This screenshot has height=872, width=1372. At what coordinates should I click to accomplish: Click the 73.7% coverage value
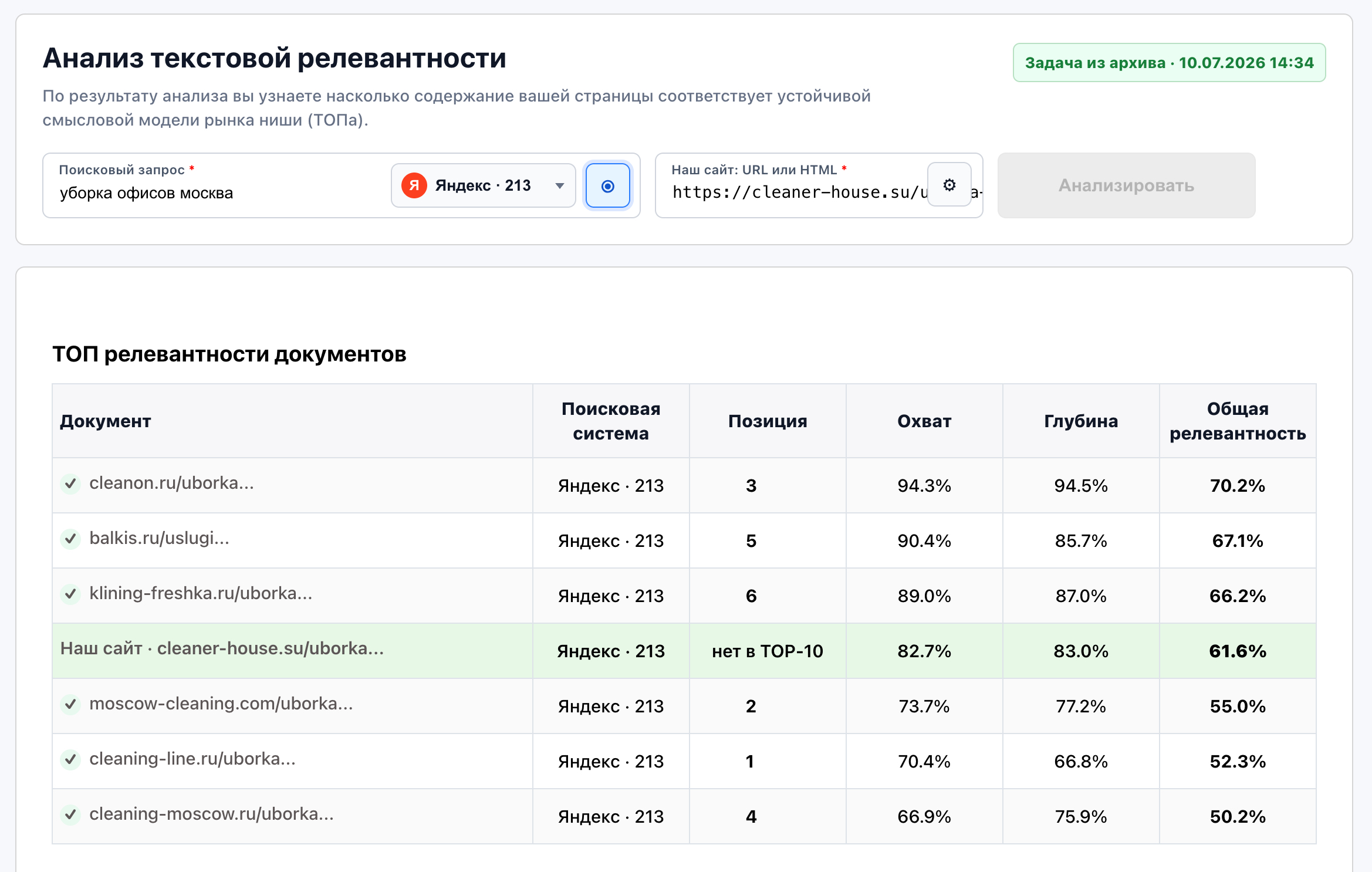click(924, 707)
